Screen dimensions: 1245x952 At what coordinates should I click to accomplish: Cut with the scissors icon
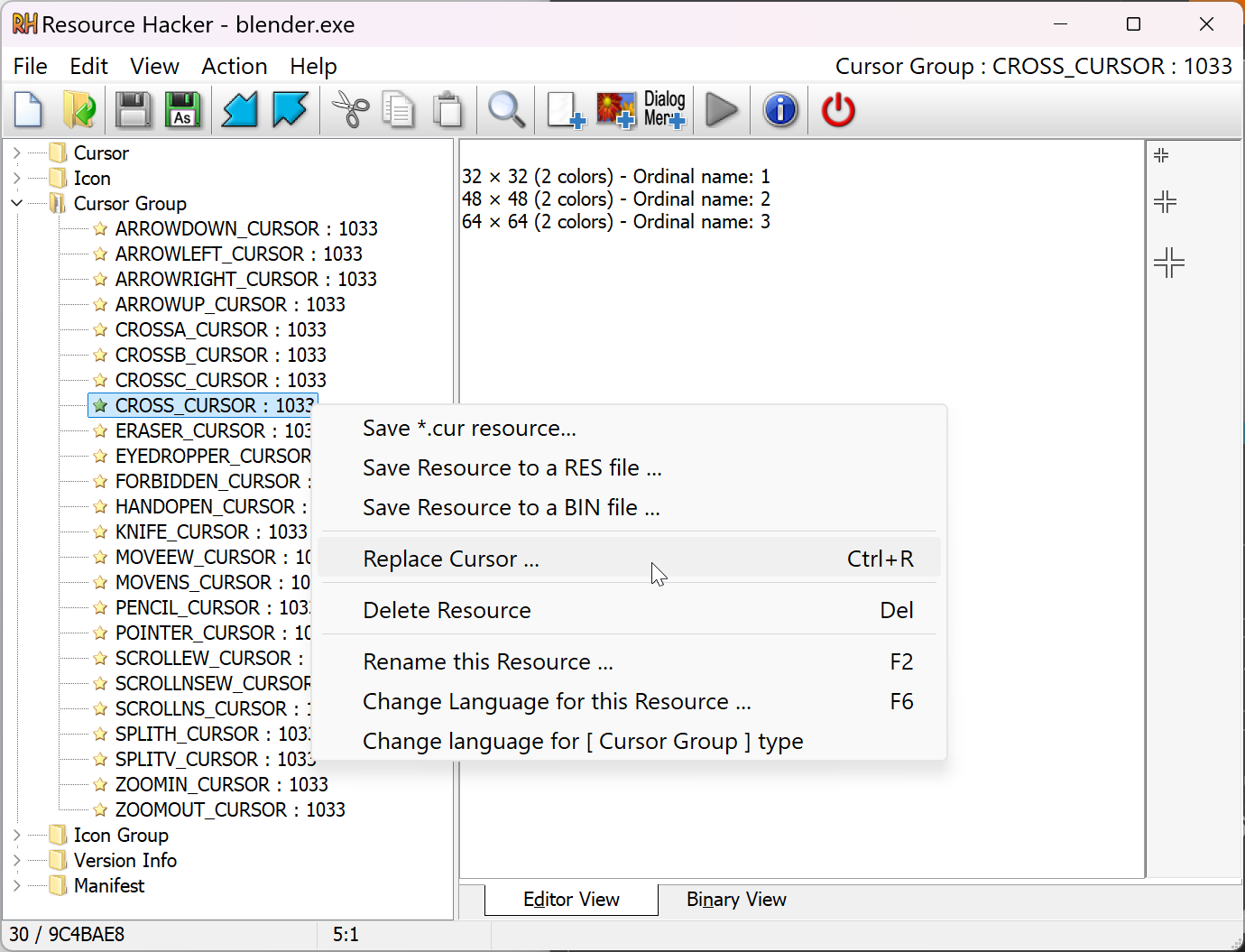350,110
